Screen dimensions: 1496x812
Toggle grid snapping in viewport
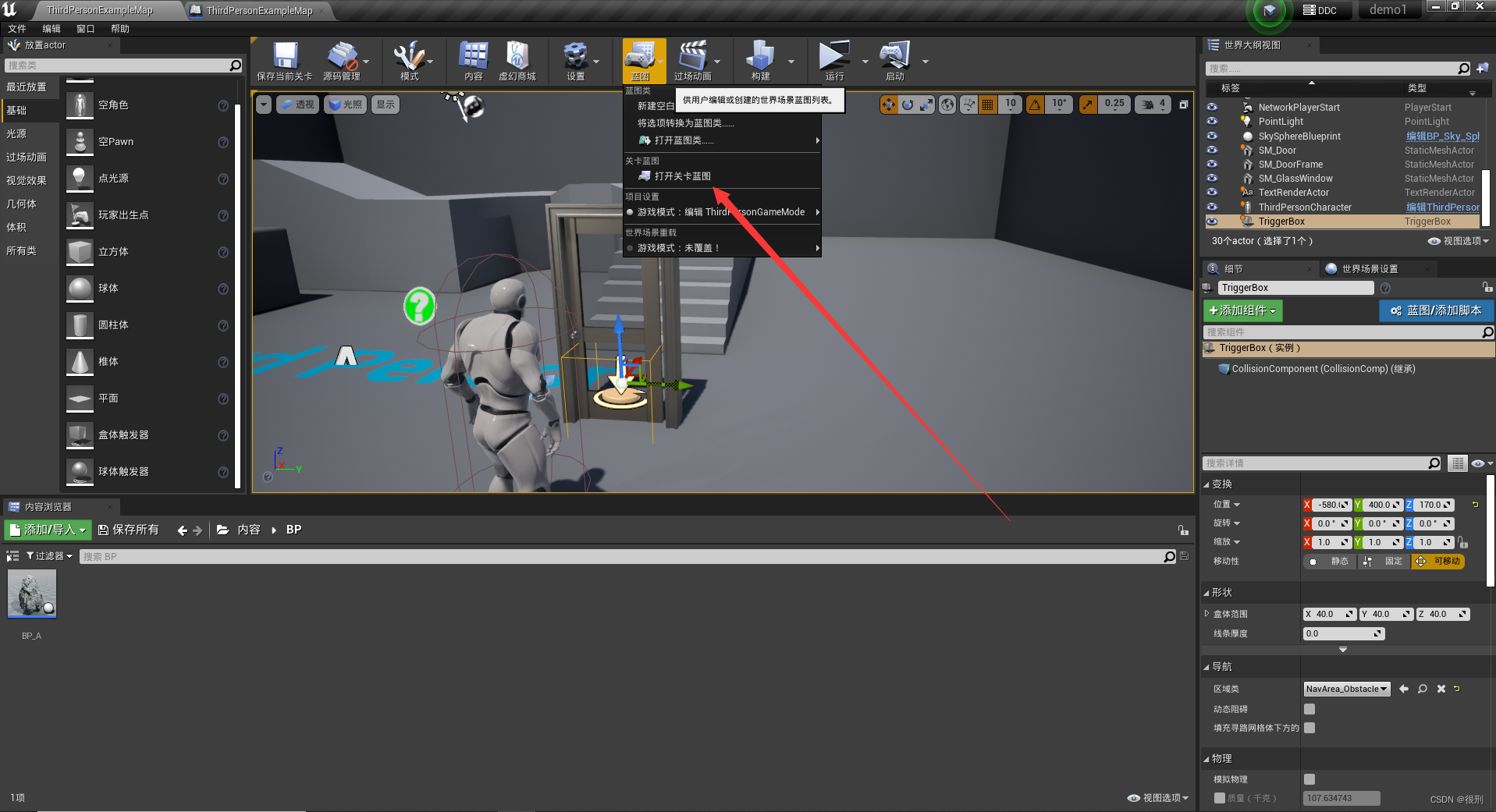(987, 105)
